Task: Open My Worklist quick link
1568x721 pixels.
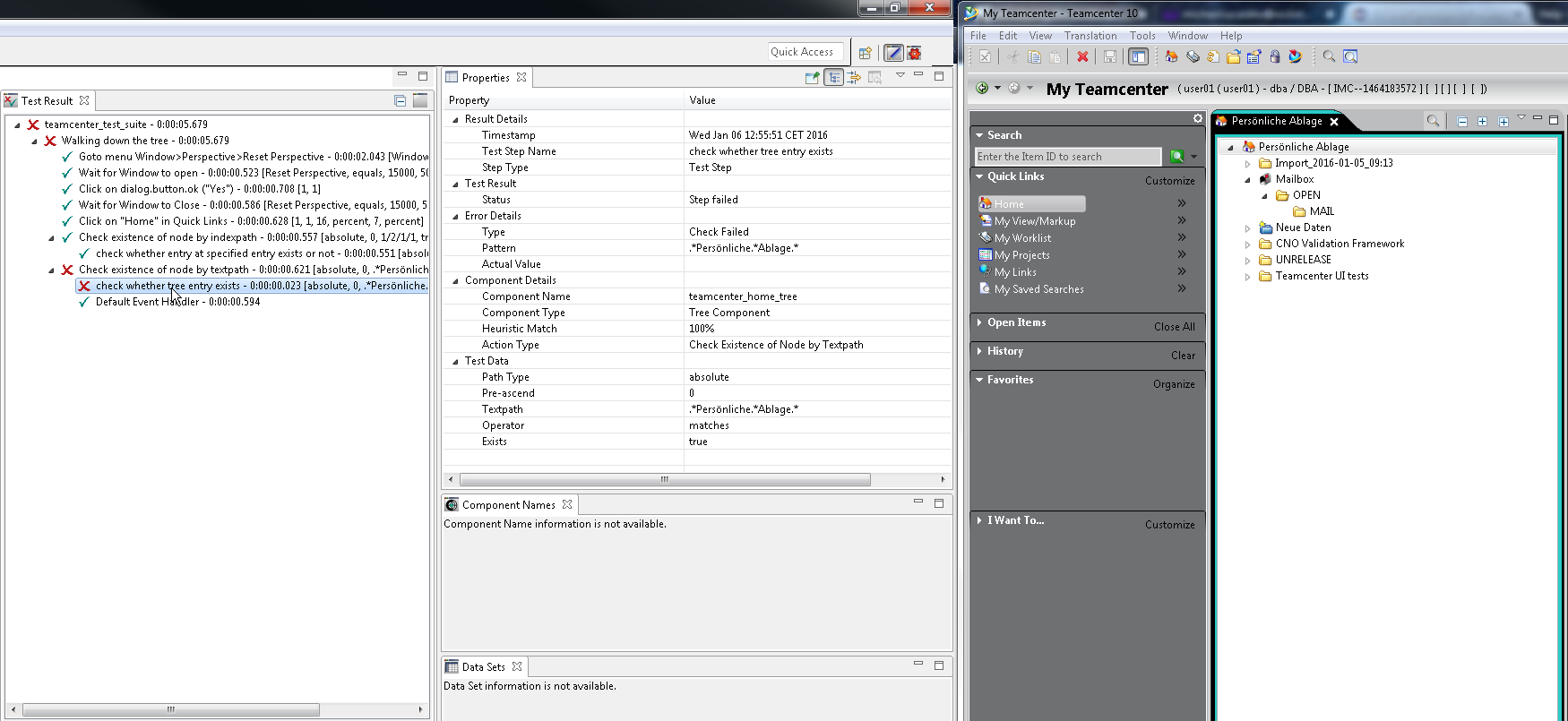Action: point(1022,238)
